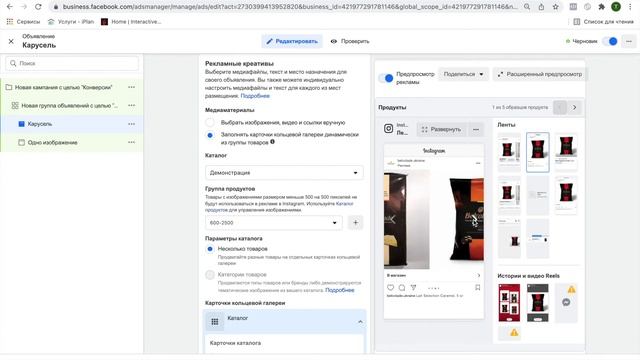Open Chrome three-dot menu
The height and width of the screenshot is (360, 640).
630,7
